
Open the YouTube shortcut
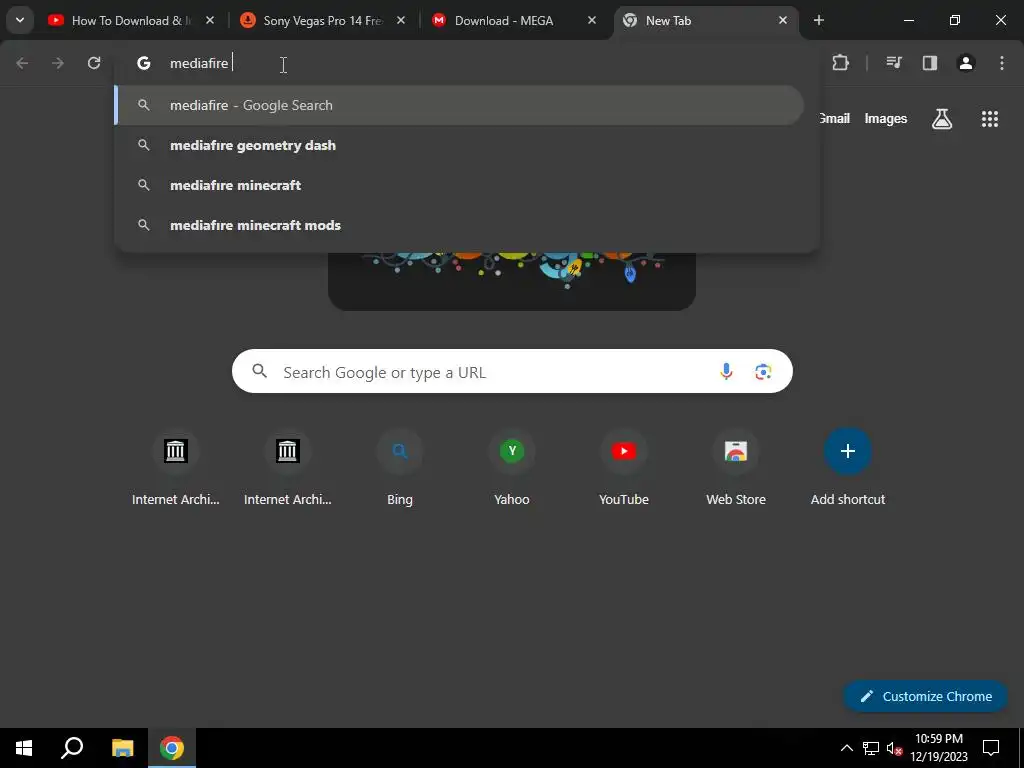624,468
